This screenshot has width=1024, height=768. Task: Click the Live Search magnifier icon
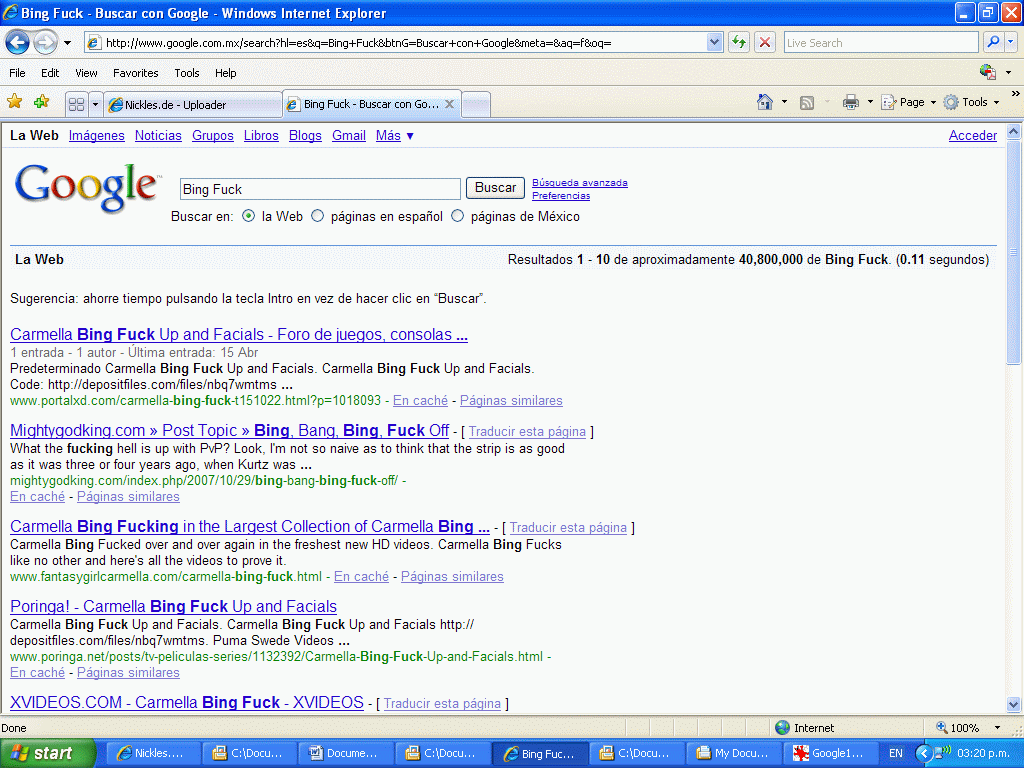[x=993, y=42]
